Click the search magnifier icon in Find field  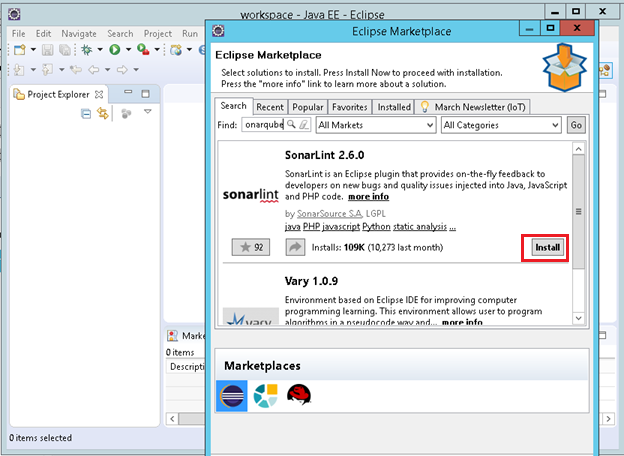(x=292, y=125)
